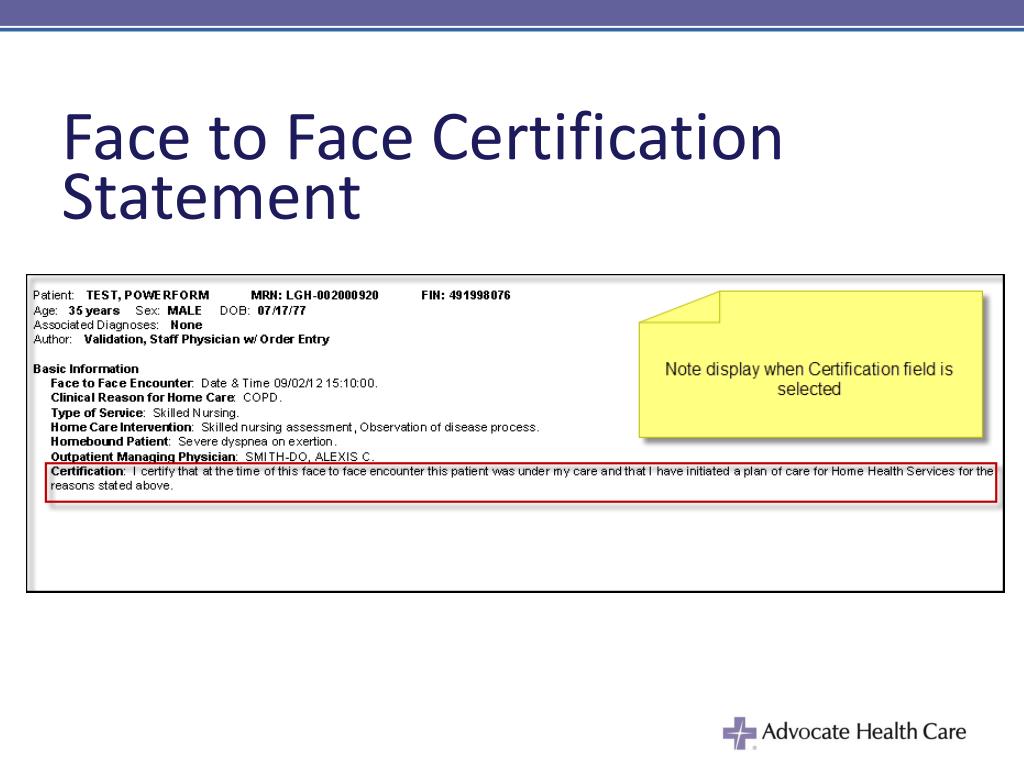Click 'Skilled nursing assessment, Observation of disease process'
Image resolution: width=1024 pixels, height=768 pixels.
369,427
